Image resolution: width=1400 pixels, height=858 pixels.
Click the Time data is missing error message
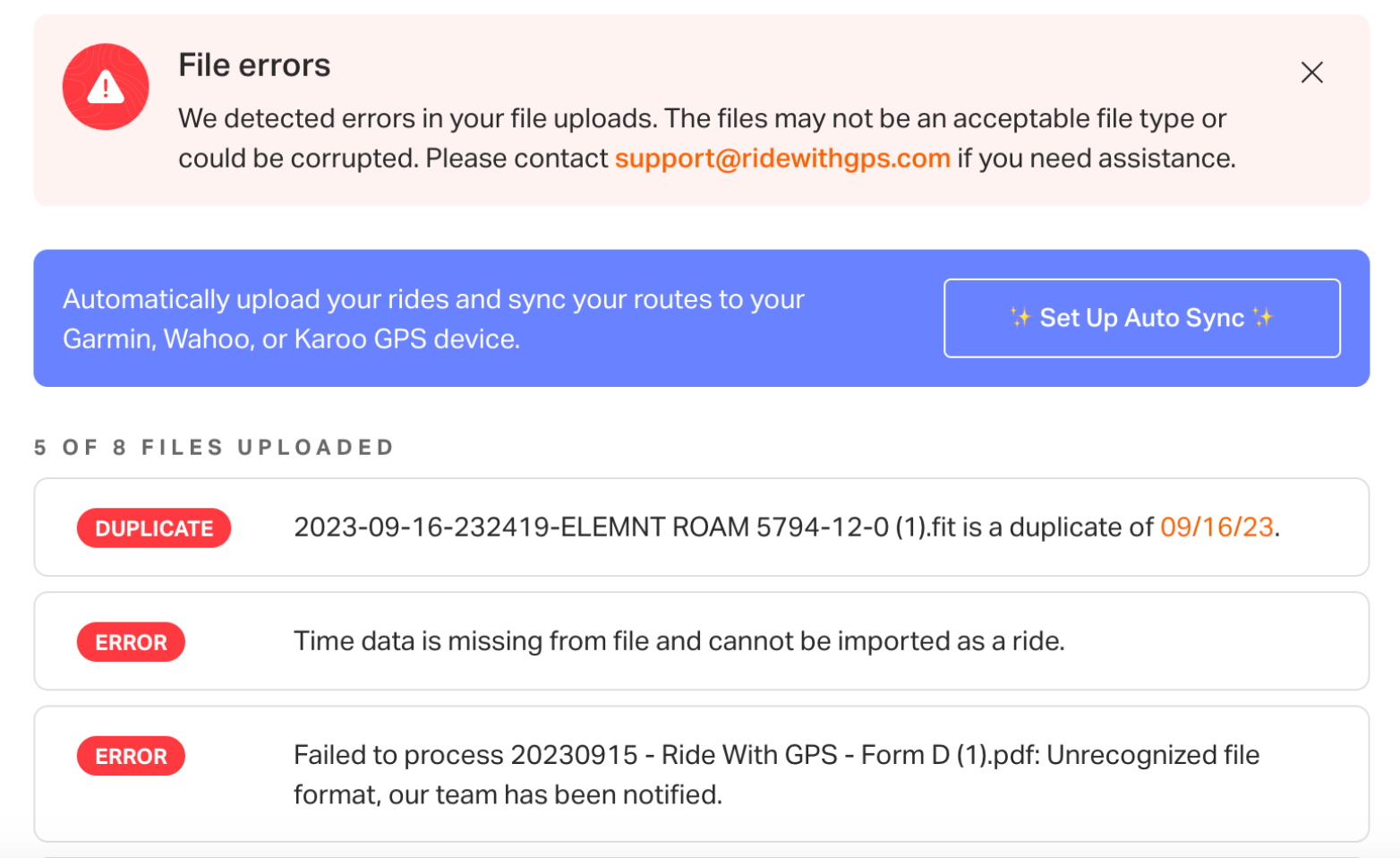[679, 641]
